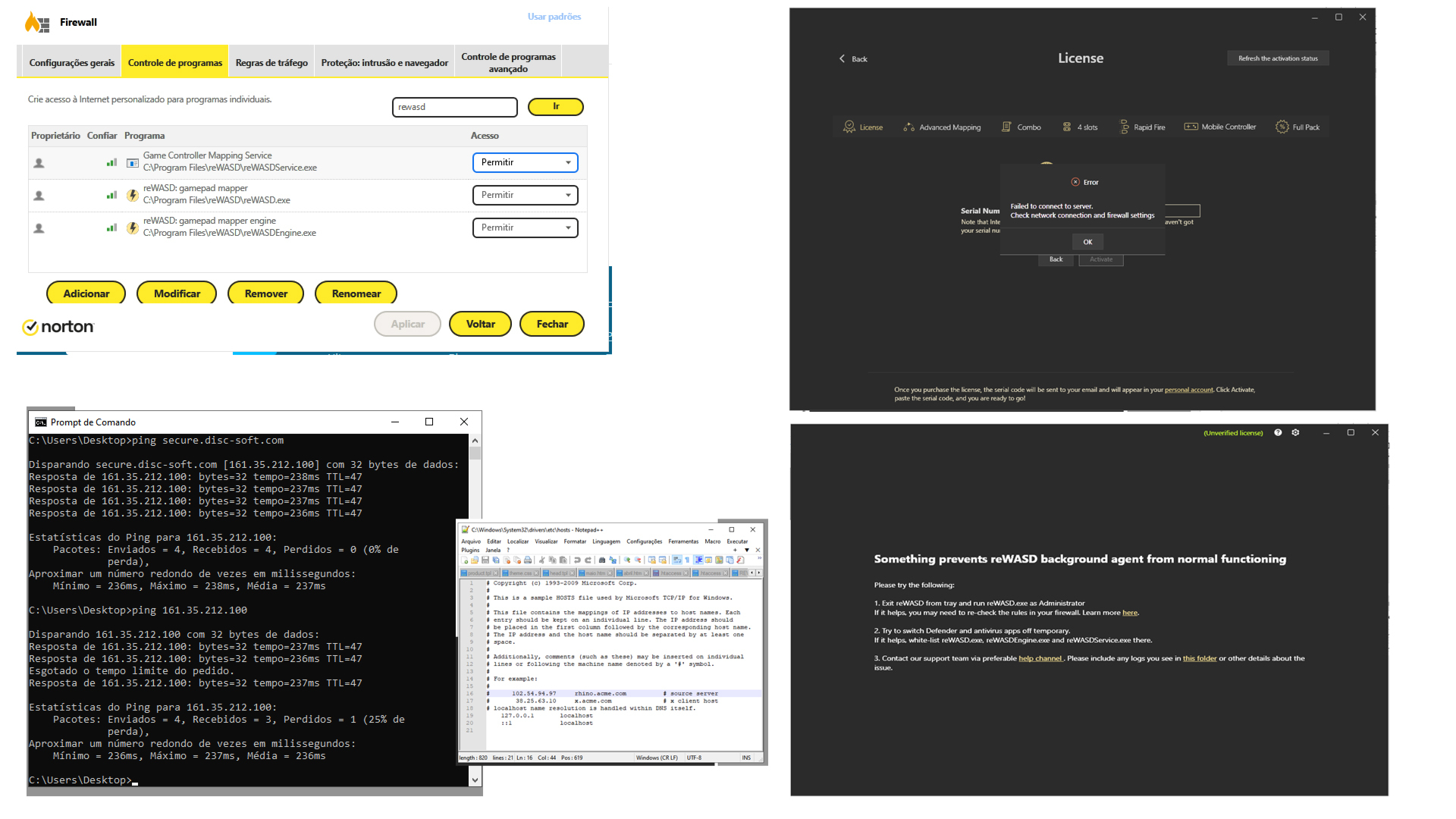Open access dropdown for reWASD.exe gamepad mapper

525,195
